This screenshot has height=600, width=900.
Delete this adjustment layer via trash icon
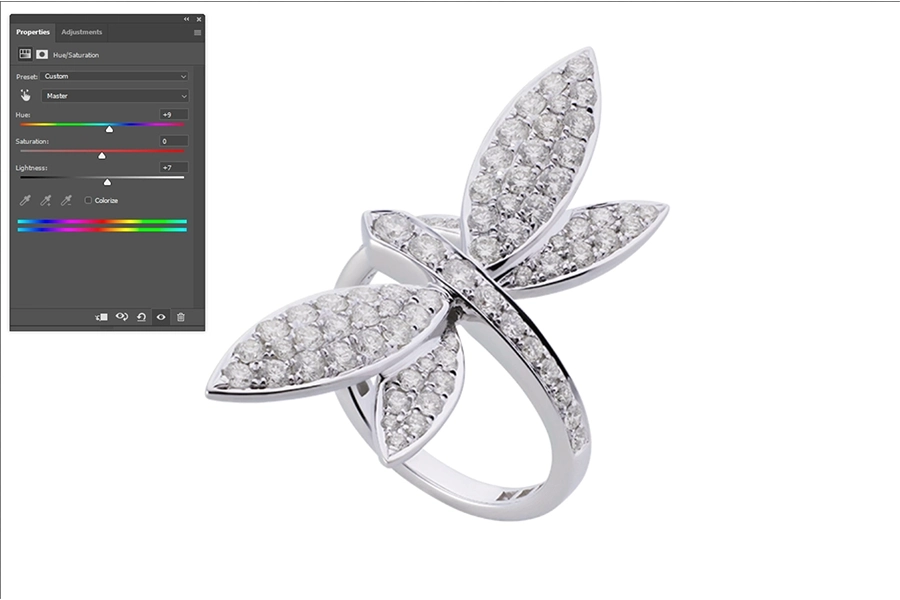pyautogui.click(x=180, y=316)
